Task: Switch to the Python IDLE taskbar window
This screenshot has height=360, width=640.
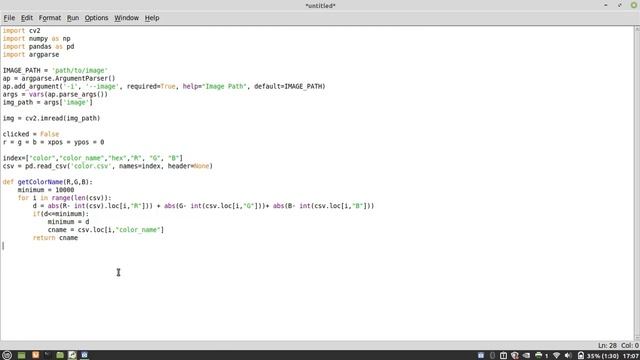Action: coord(72,355)
